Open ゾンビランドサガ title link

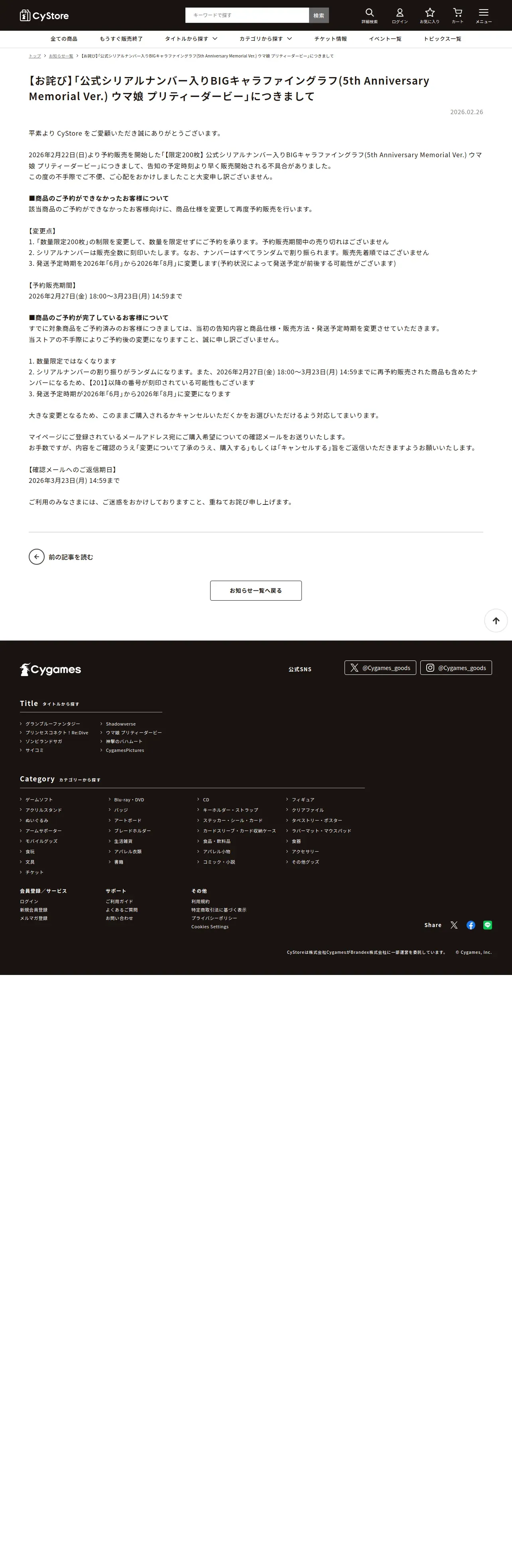(x=44, y=741)
